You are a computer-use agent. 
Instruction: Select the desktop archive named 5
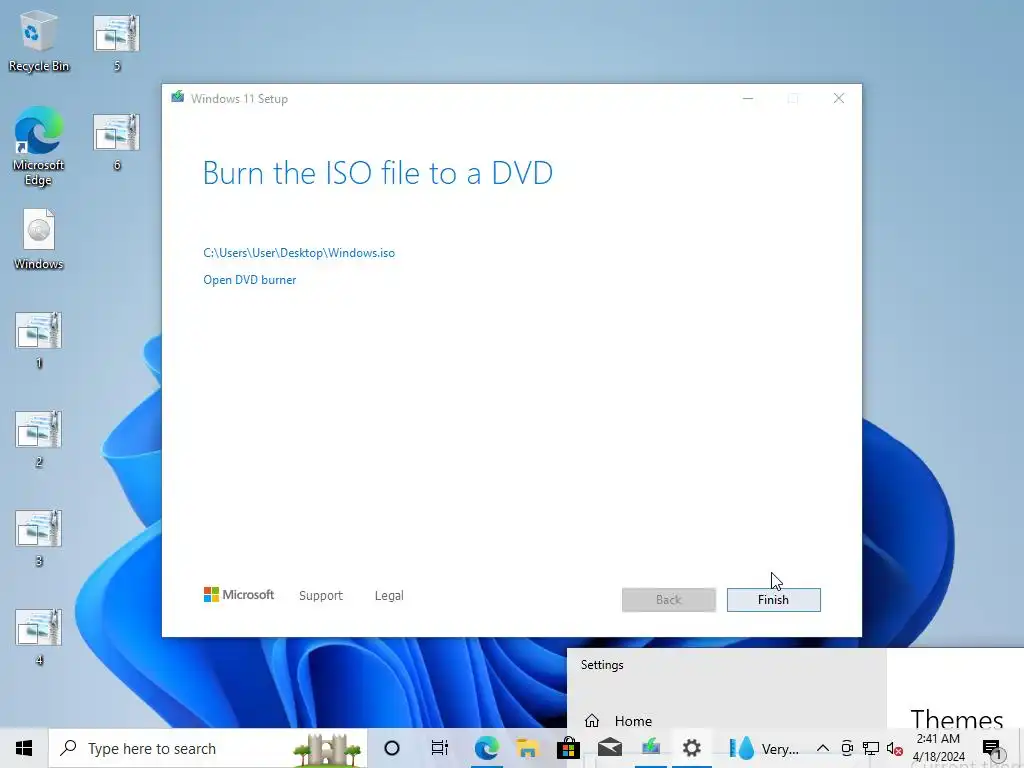116,42
